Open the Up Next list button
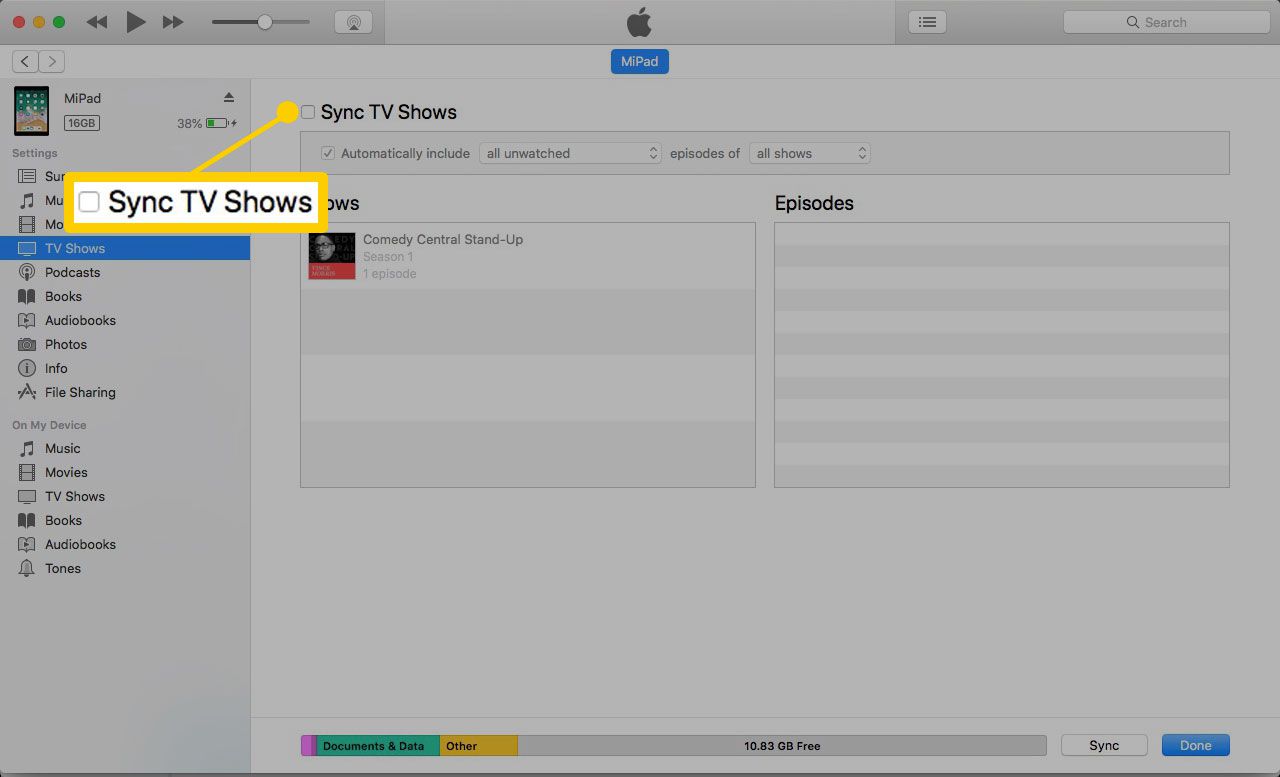Screen dimensions: 1280x777 [928, 22]
